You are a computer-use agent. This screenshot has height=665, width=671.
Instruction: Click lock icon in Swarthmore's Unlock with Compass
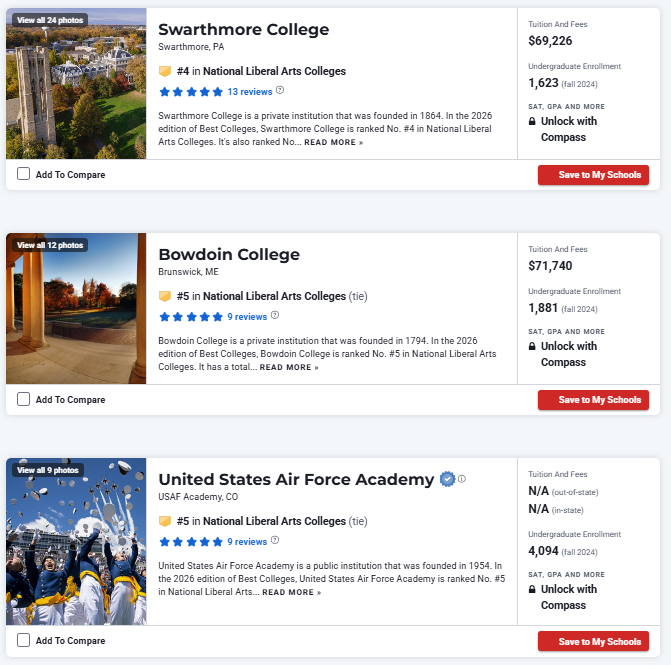[533, 122]
